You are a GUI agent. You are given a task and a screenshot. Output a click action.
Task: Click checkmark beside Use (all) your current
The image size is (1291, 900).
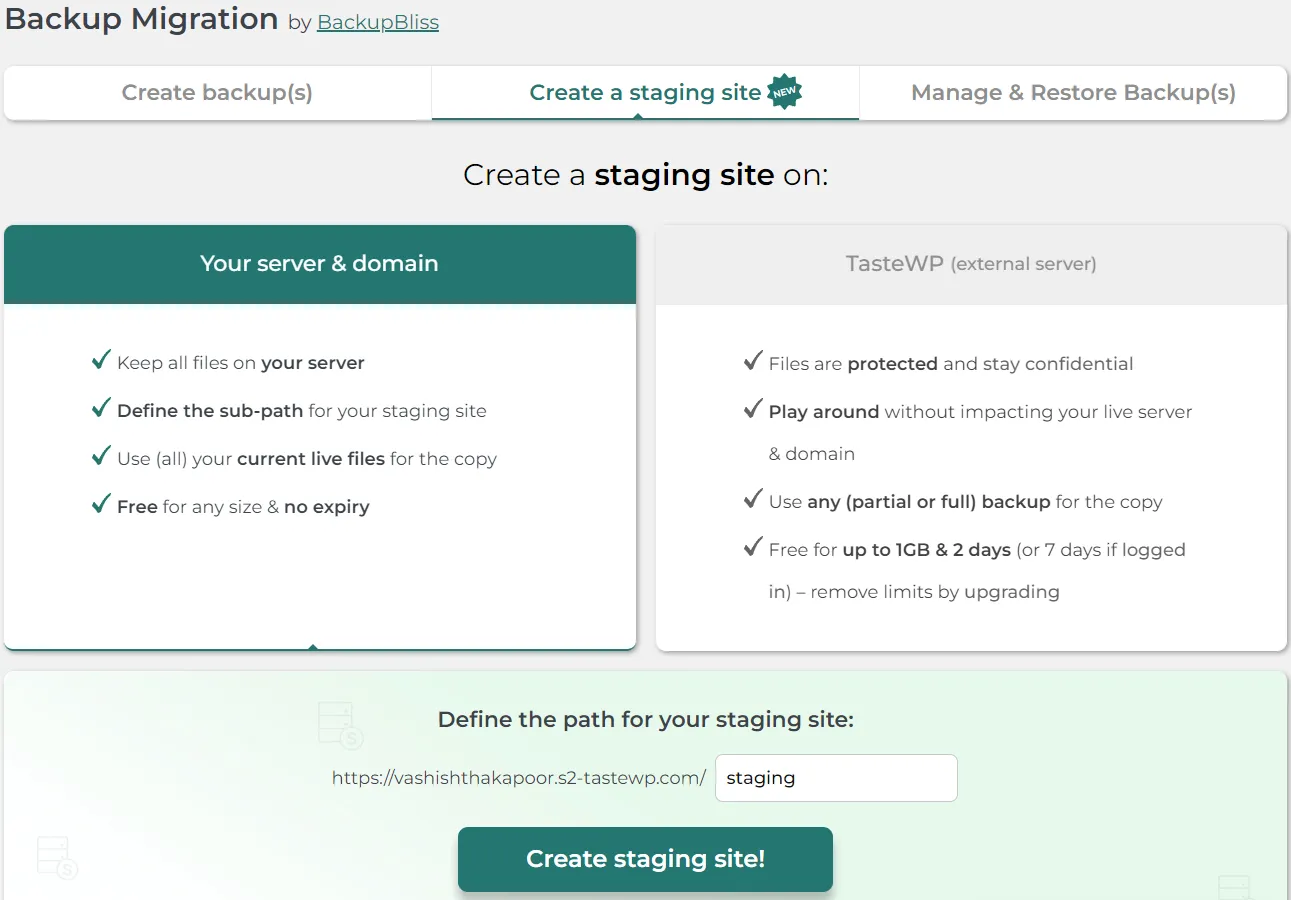tap(100, 456)
